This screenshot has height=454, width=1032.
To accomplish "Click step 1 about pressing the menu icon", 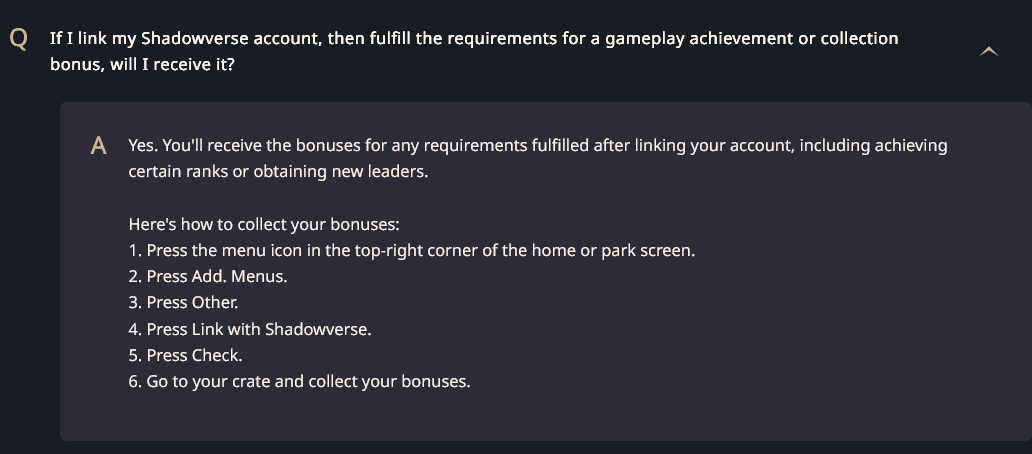I will (411, 251).
